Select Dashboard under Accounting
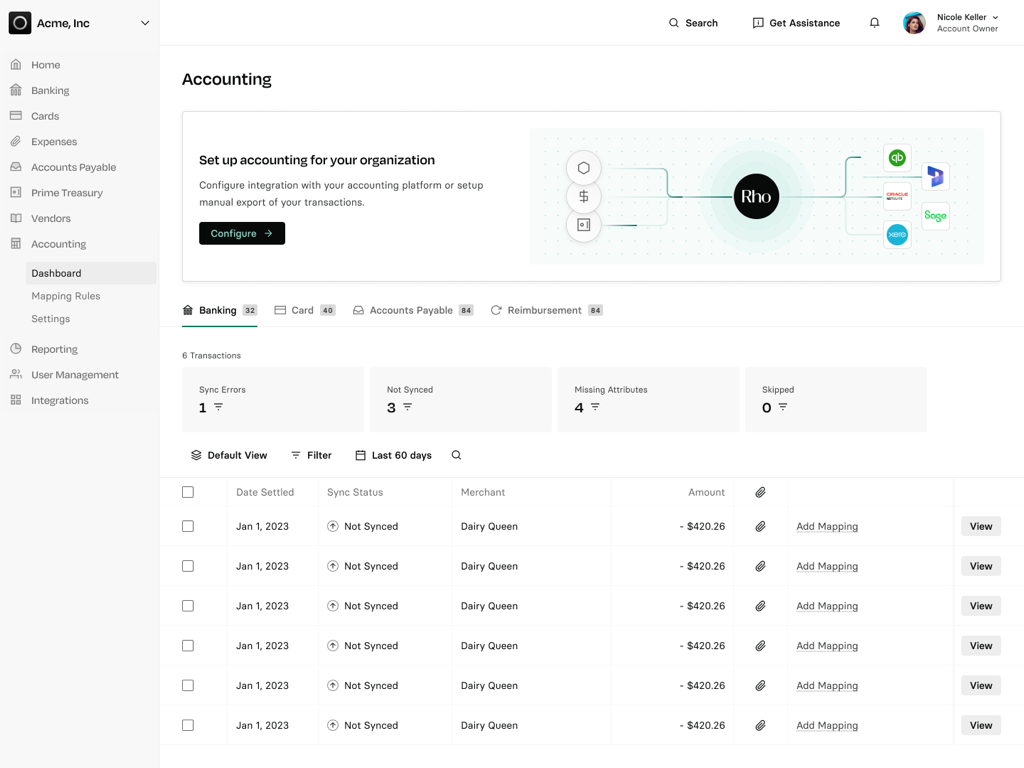 (x=91, y=273)
